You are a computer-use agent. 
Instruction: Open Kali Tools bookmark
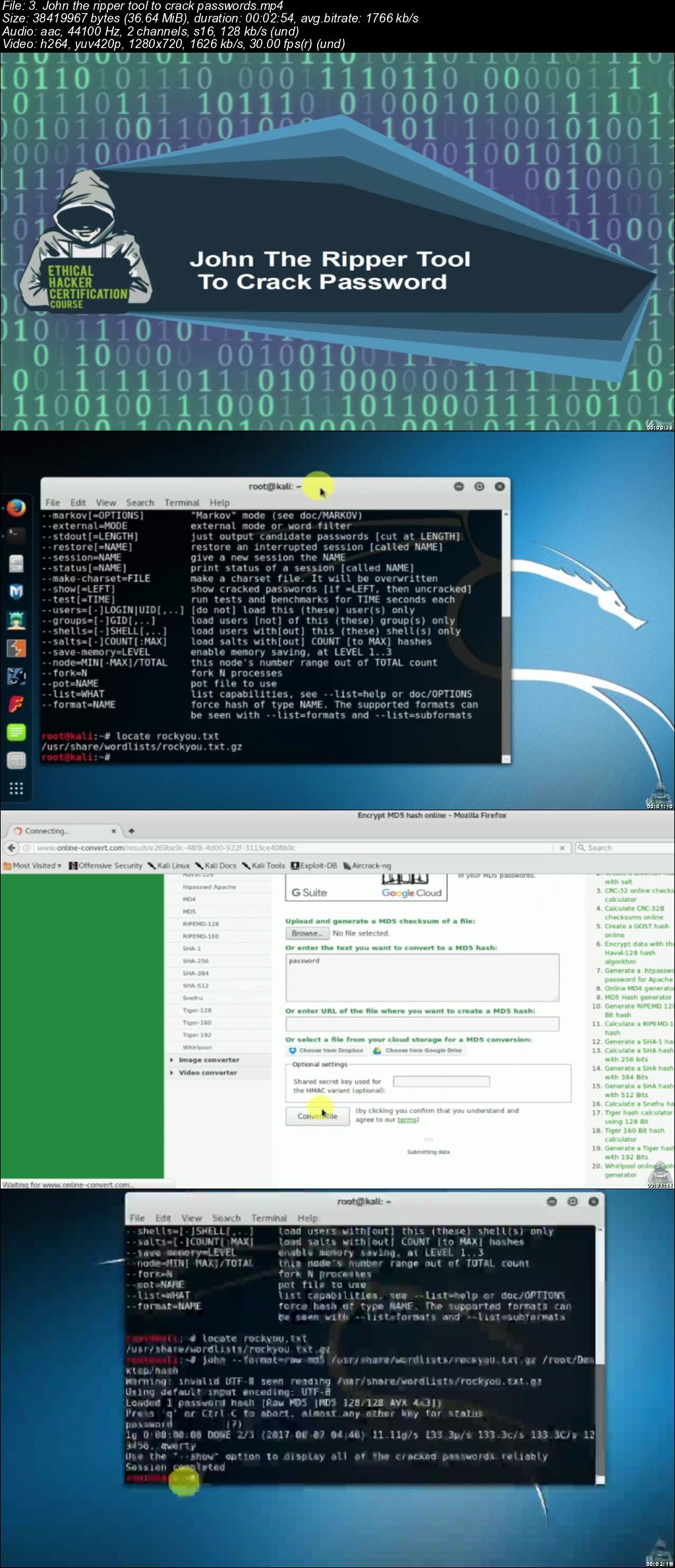click(263, 865)
